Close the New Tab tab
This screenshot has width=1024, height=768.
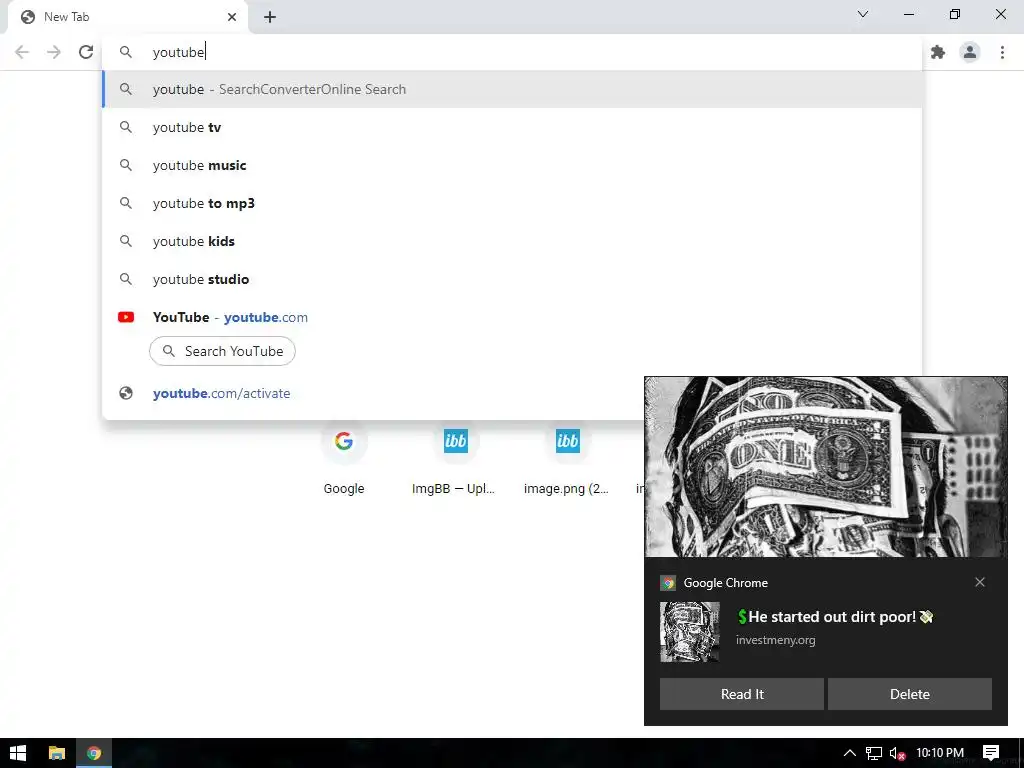(232, 17)
